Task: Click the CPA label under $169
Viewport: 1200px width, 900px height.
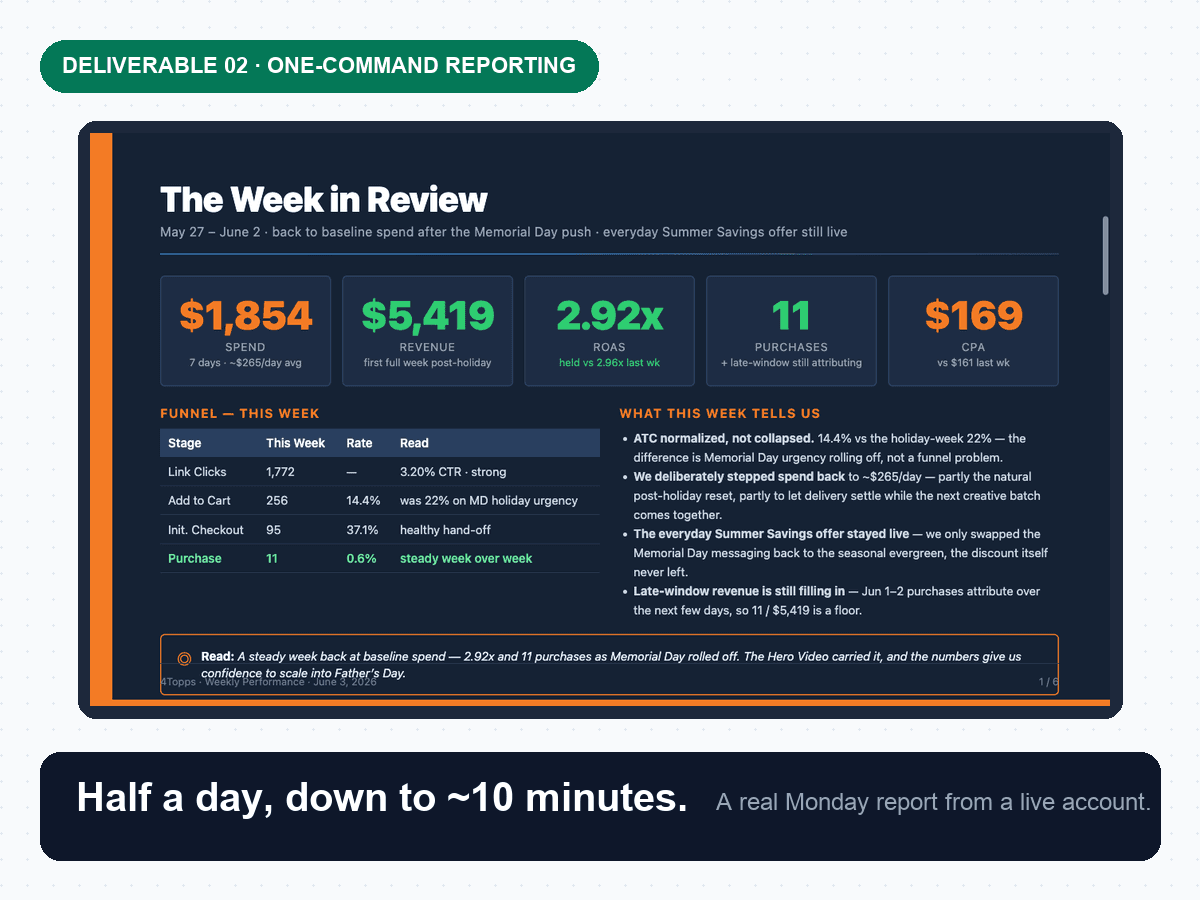Action: pos(973,347)
